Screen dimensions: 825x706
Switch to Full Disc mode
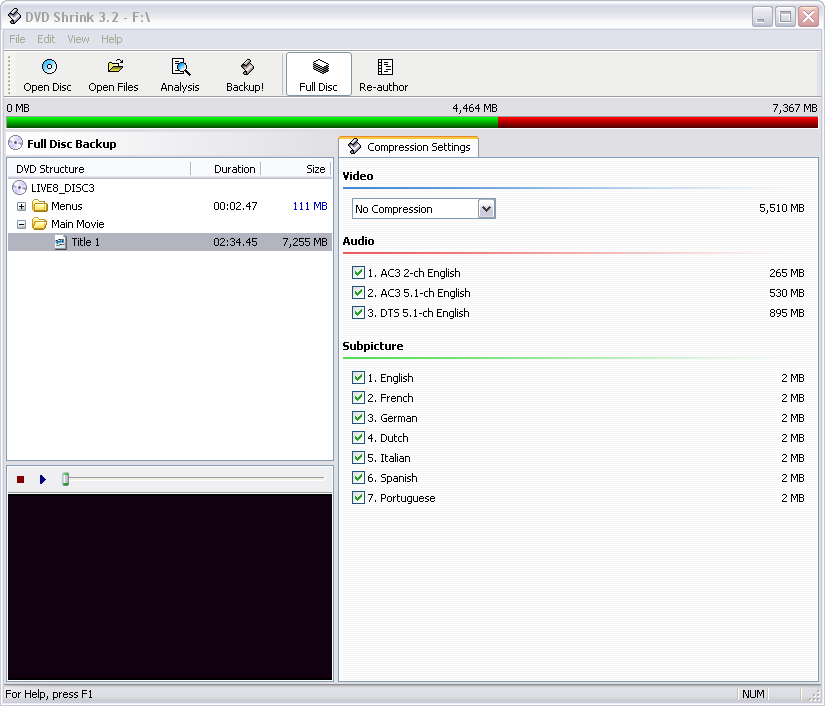[x=318, y=74]
